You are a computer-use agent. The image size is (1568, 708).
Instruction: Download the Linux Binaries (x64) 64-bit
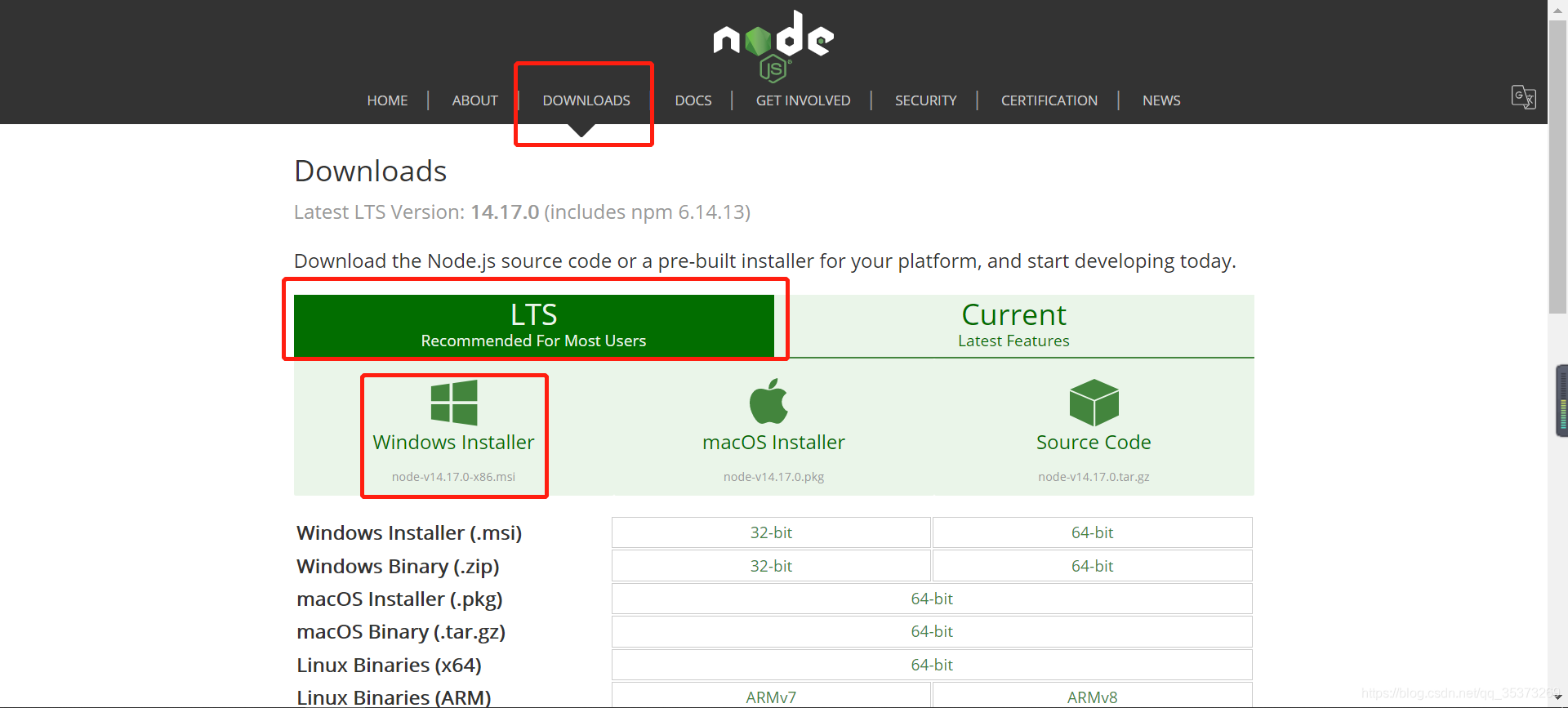[932, 665]
